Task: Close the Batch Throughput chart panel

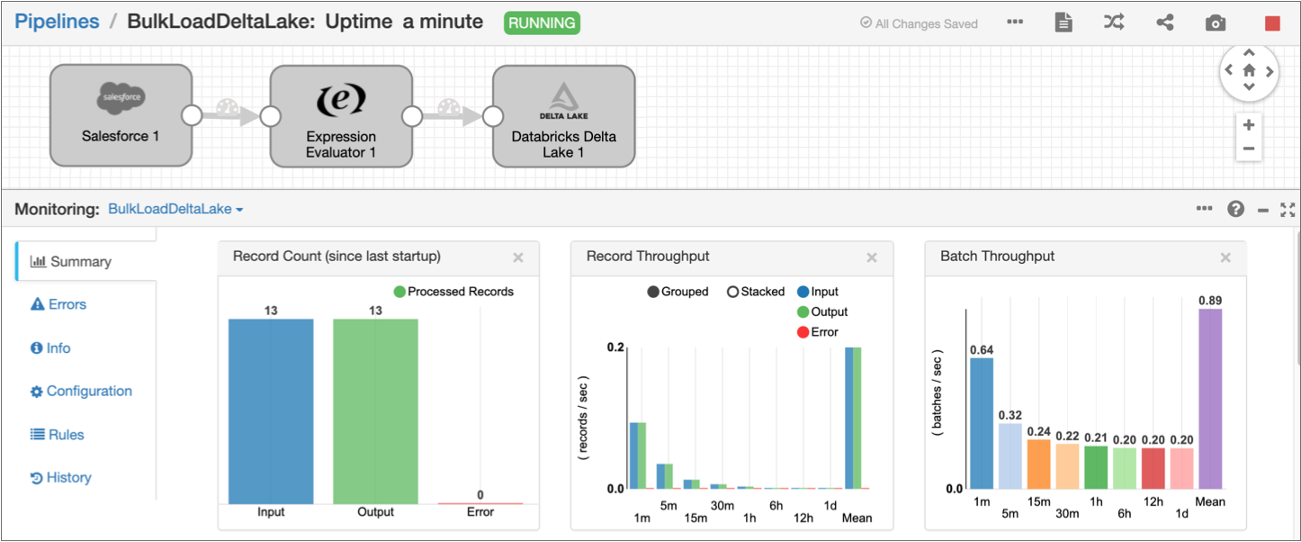Action: click(1225, 258)
